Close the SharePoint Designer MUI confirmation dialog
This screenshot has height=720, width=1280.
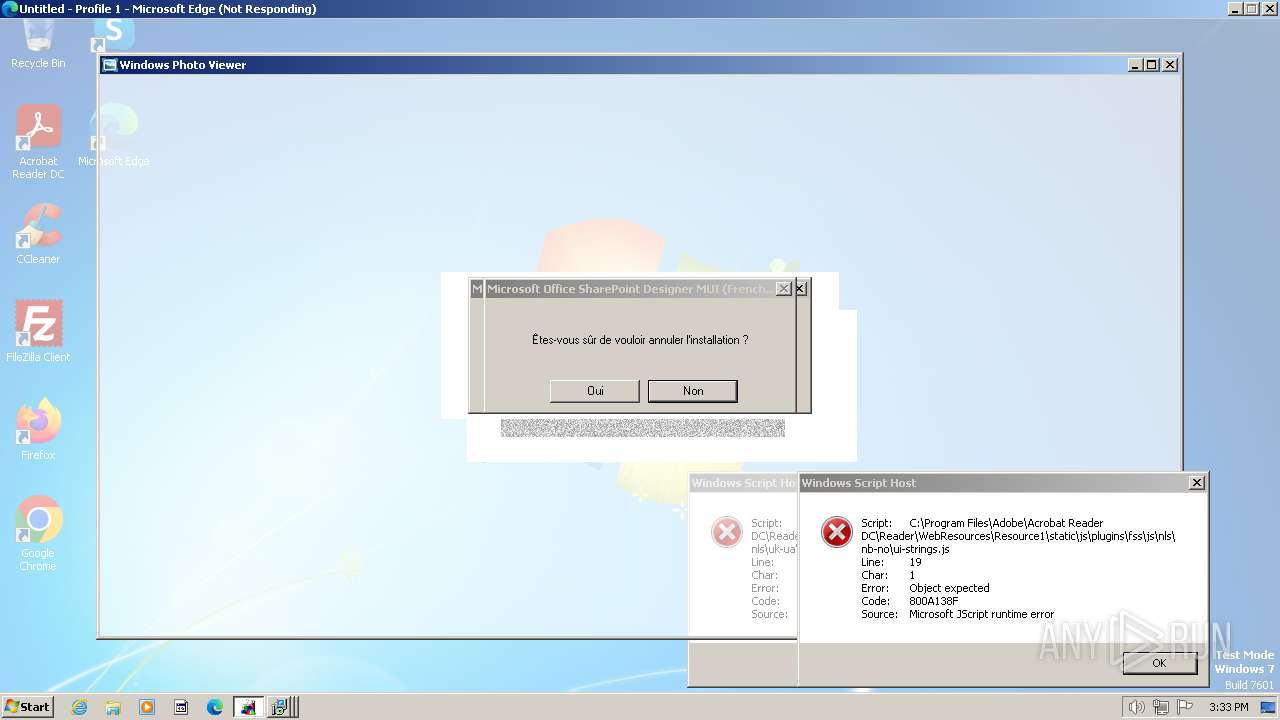(784, 288)
